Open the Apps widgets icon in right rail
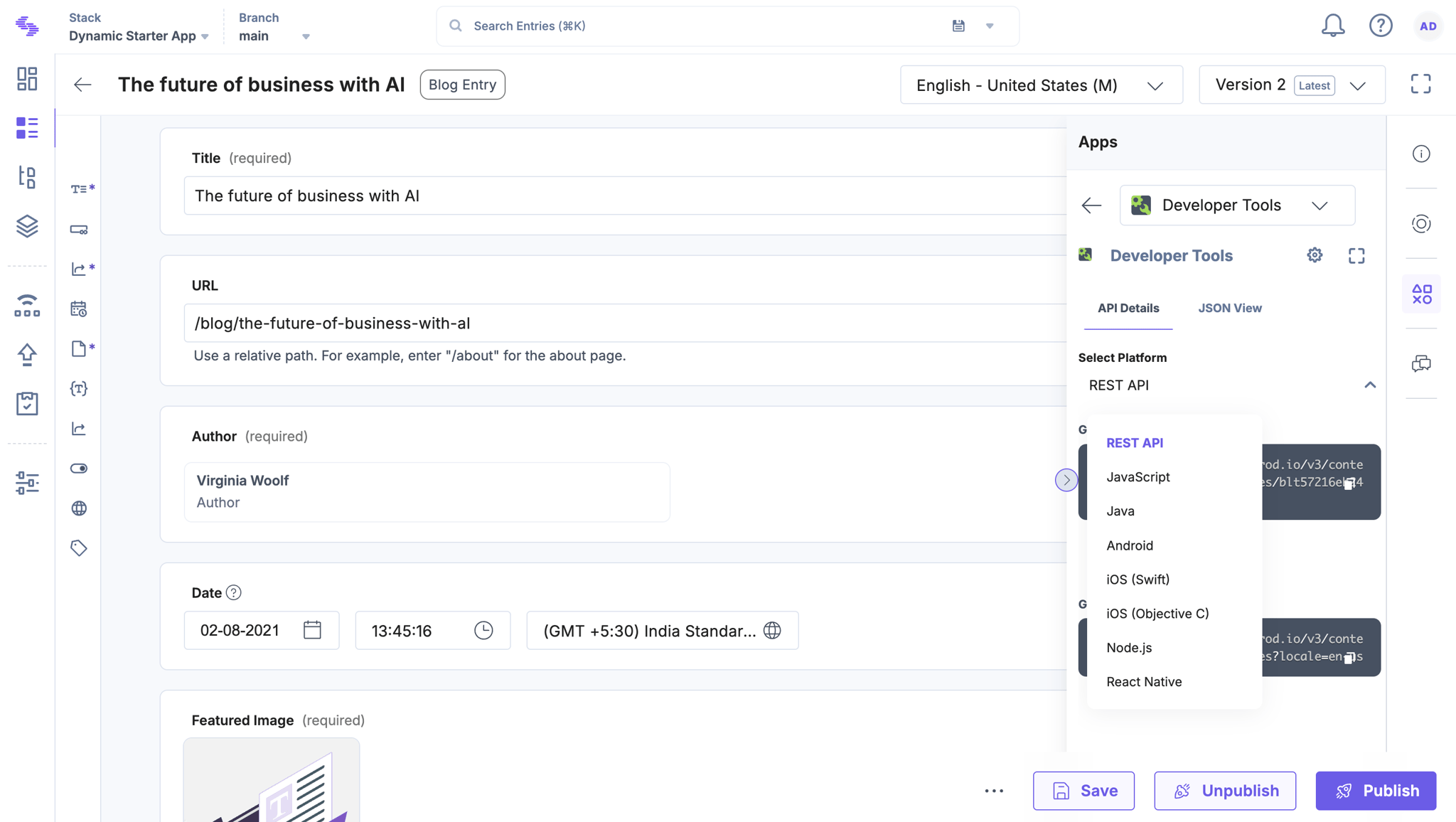 click(1422, 294)
